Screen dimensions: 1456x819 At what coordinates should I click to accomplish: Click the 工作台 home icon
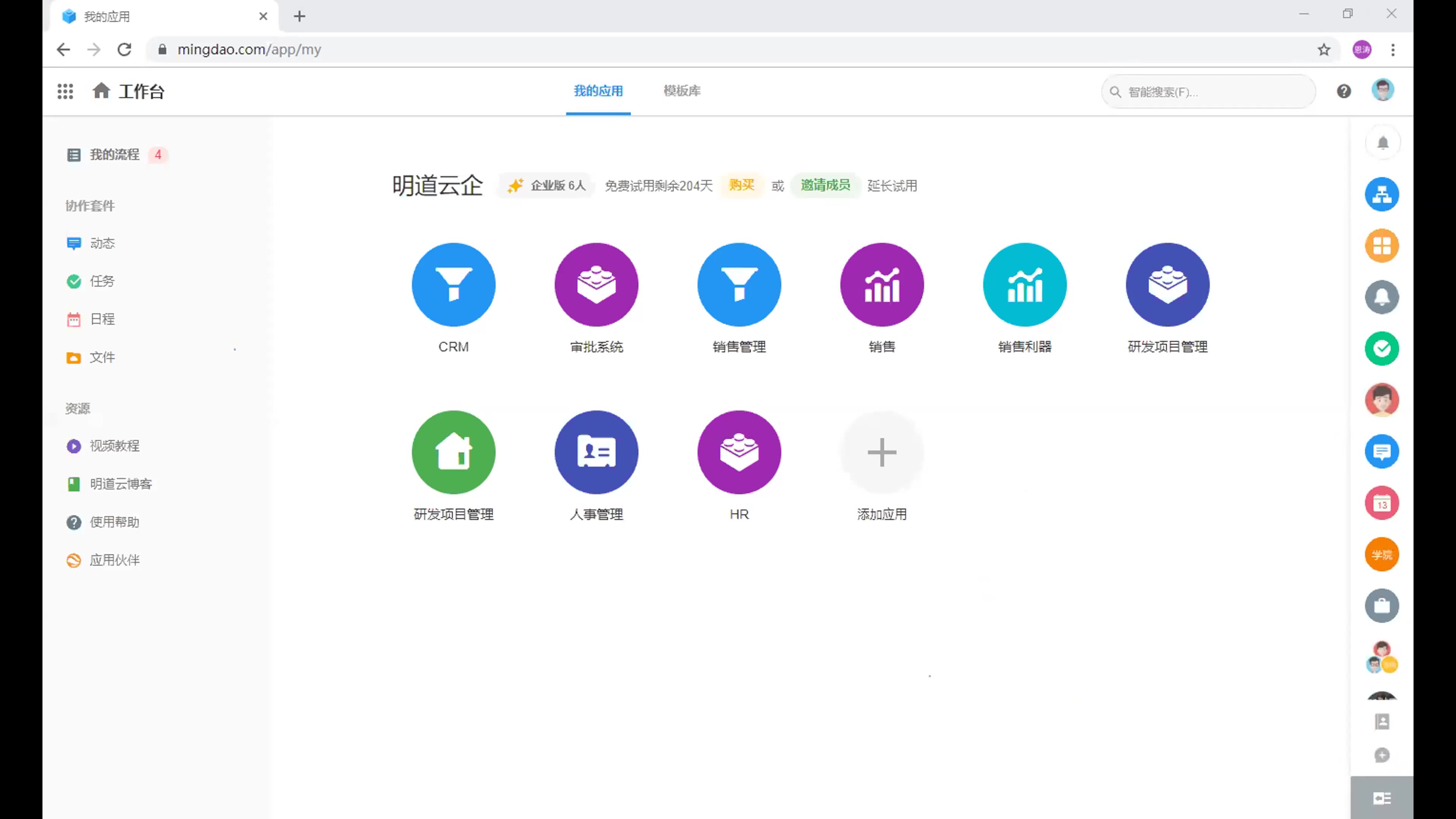[x=101, y=91]
